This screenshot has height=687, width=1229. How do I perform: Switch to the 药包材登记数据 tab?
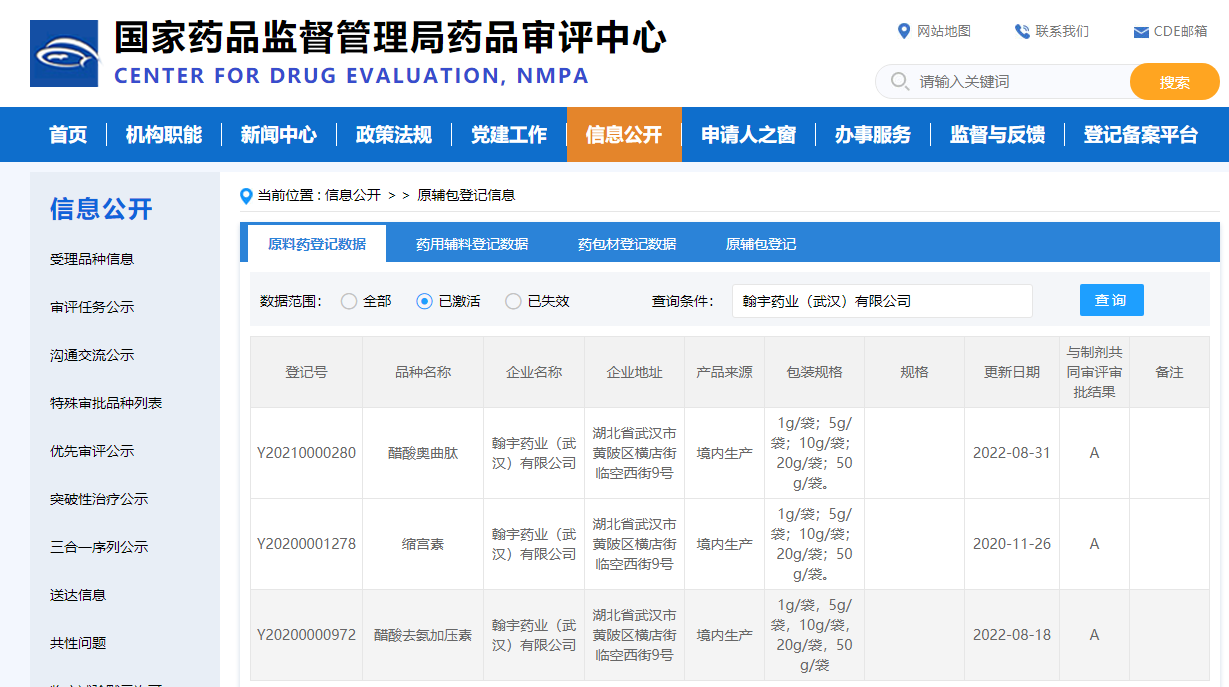tap(630, 243)
